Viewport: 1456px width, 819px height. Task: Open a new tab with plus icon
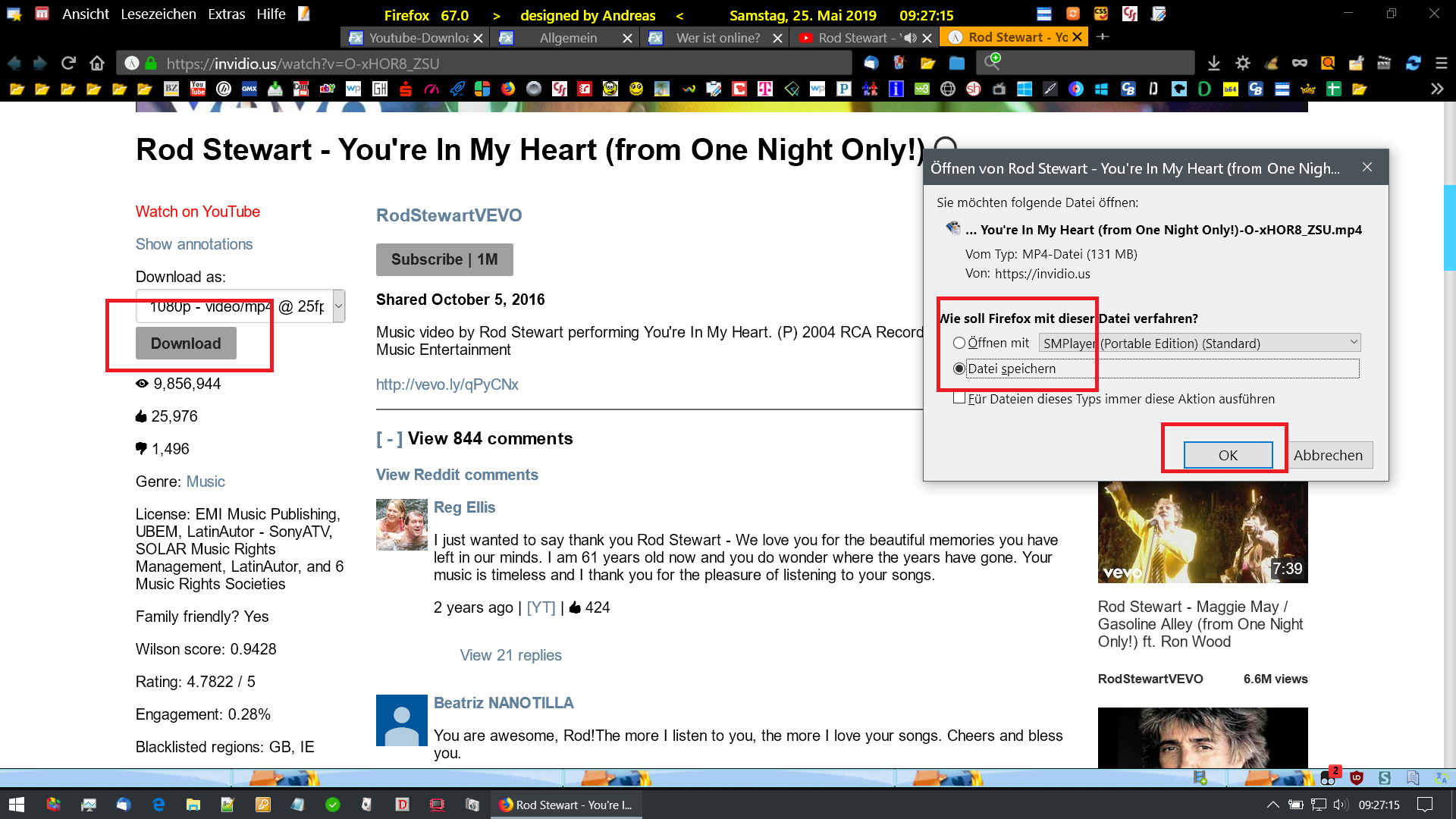(1103, 37)
